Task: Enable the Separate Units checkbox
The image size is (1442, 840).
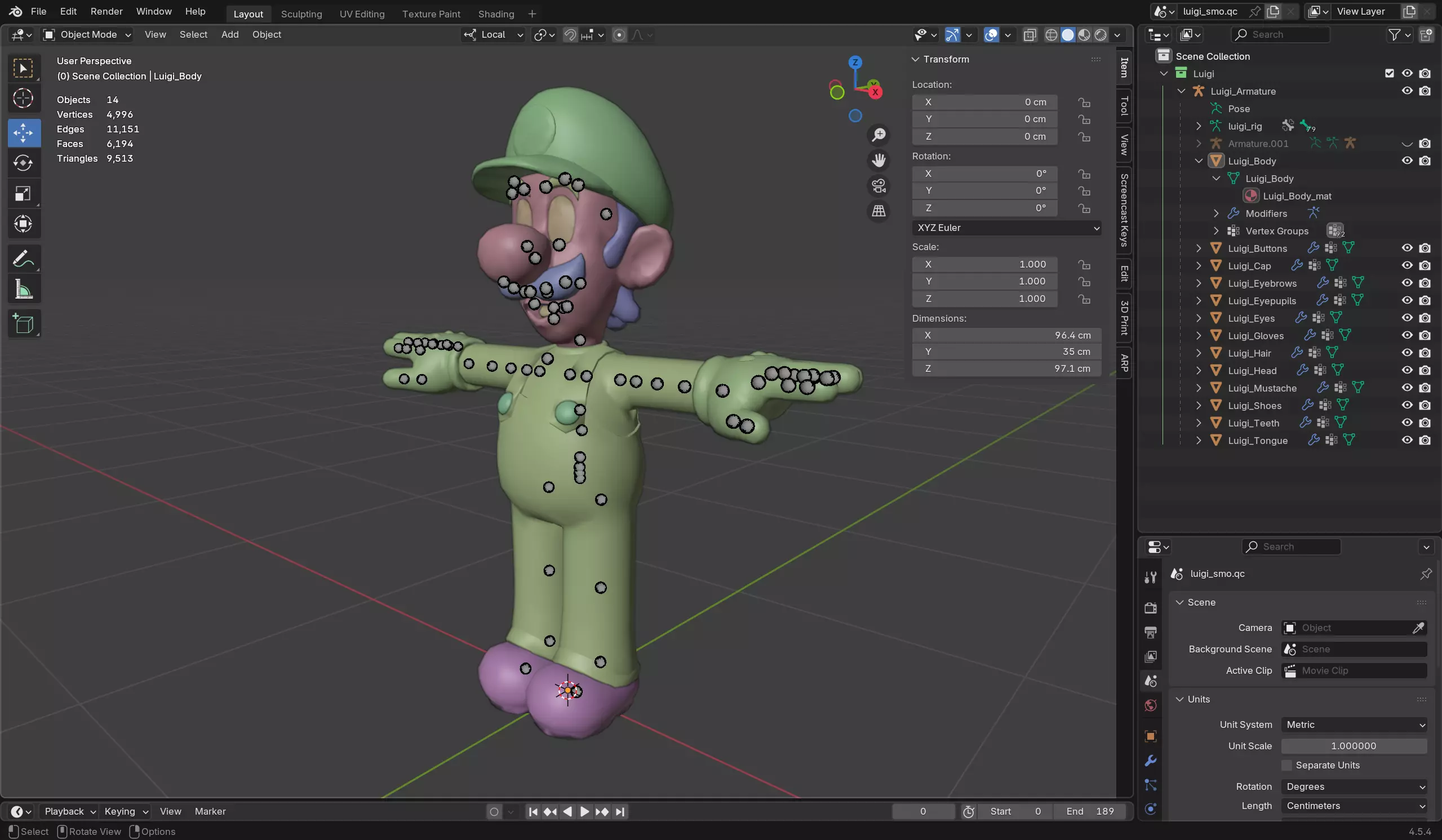Action: (x=1287, y=765)
